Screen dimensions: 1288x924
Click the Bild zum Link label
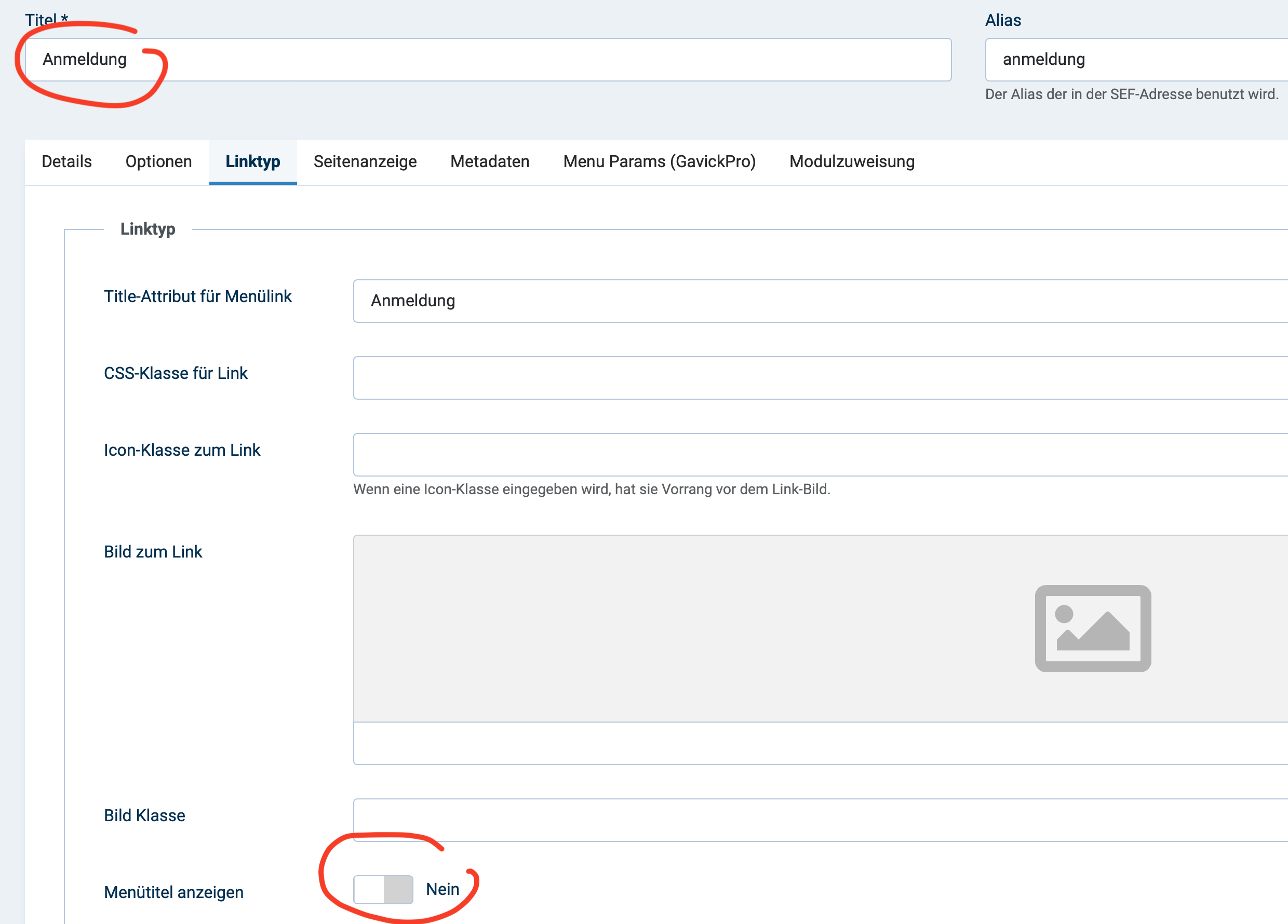153,552
